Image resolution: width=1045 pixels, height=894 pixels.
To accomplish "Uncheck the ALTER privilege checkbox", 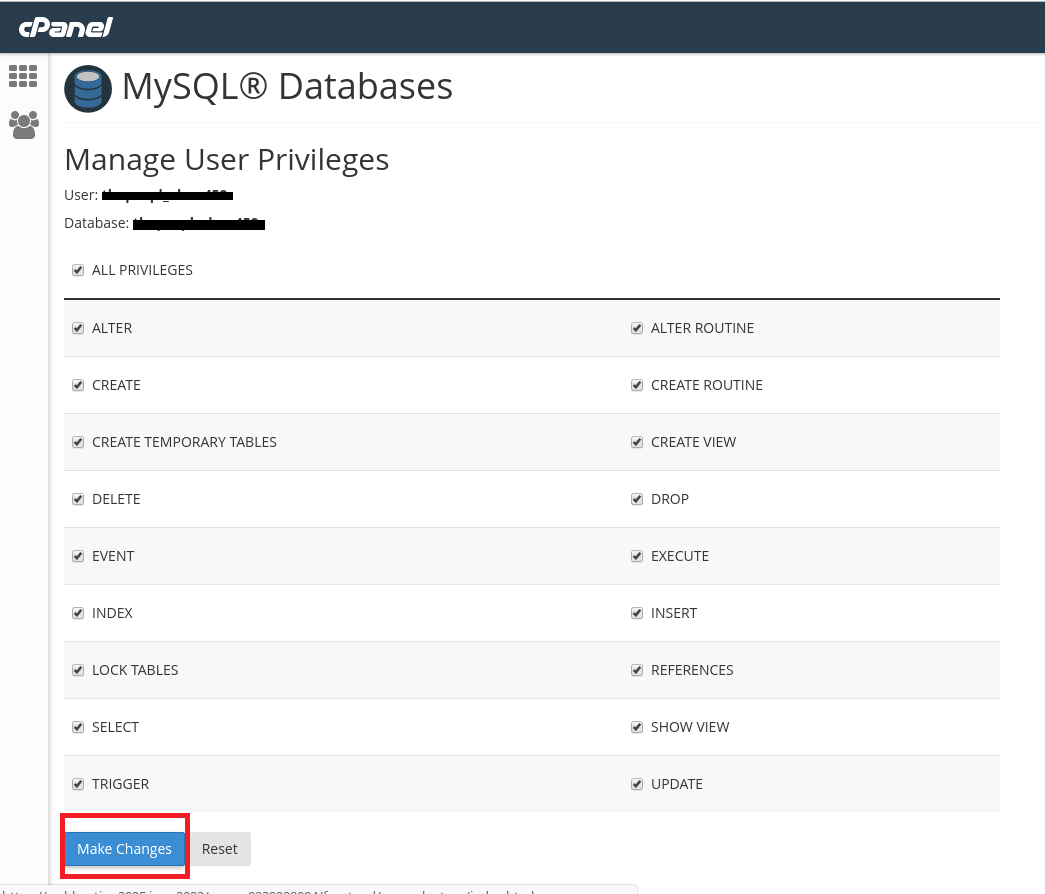I will pyautogui.click(x=78, y=328).
